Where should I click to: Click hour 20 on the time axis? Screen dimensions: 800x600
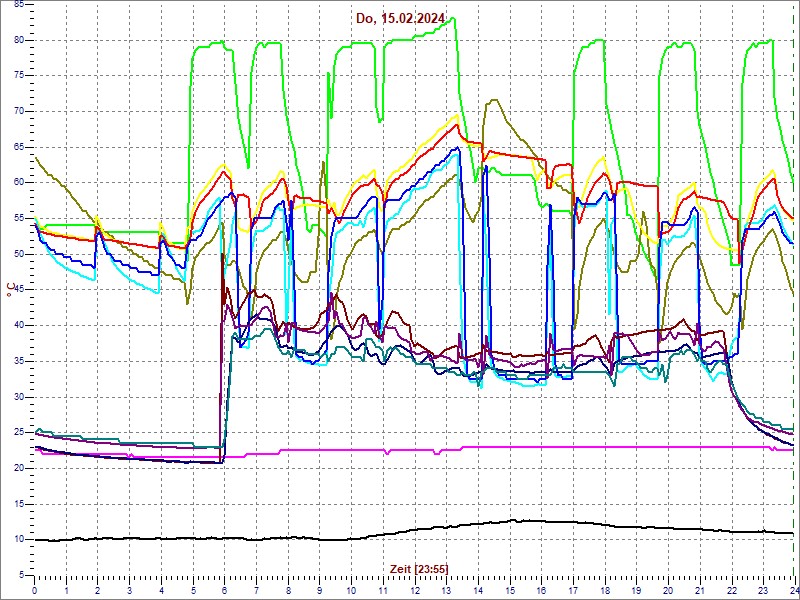668,590
